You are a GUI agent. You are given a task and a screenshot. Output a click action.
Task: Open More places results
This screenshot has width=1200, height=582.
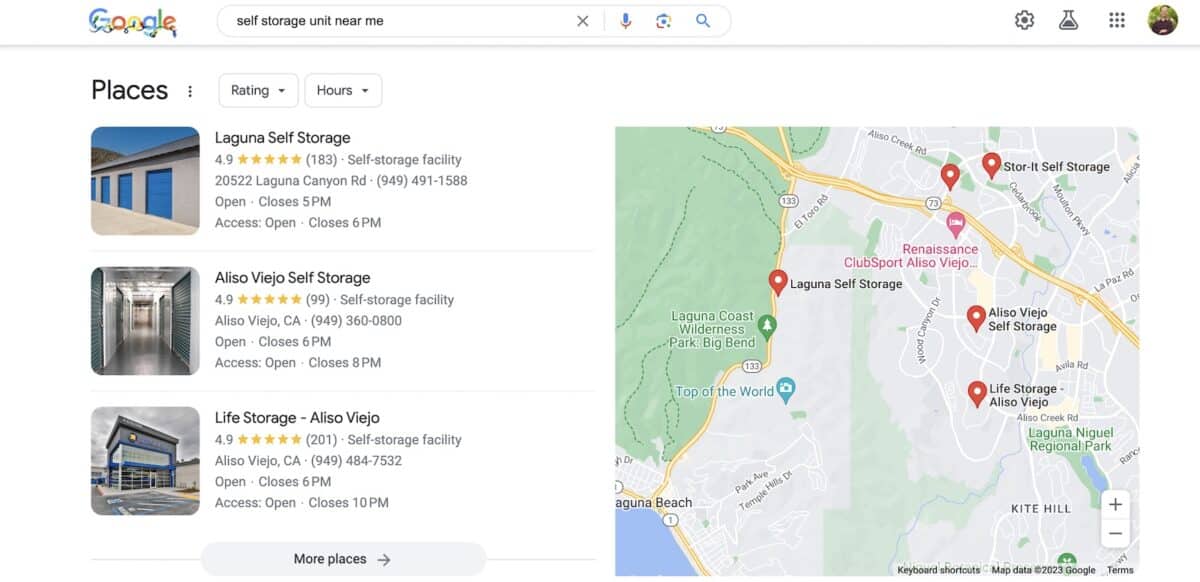pos(343,558)
